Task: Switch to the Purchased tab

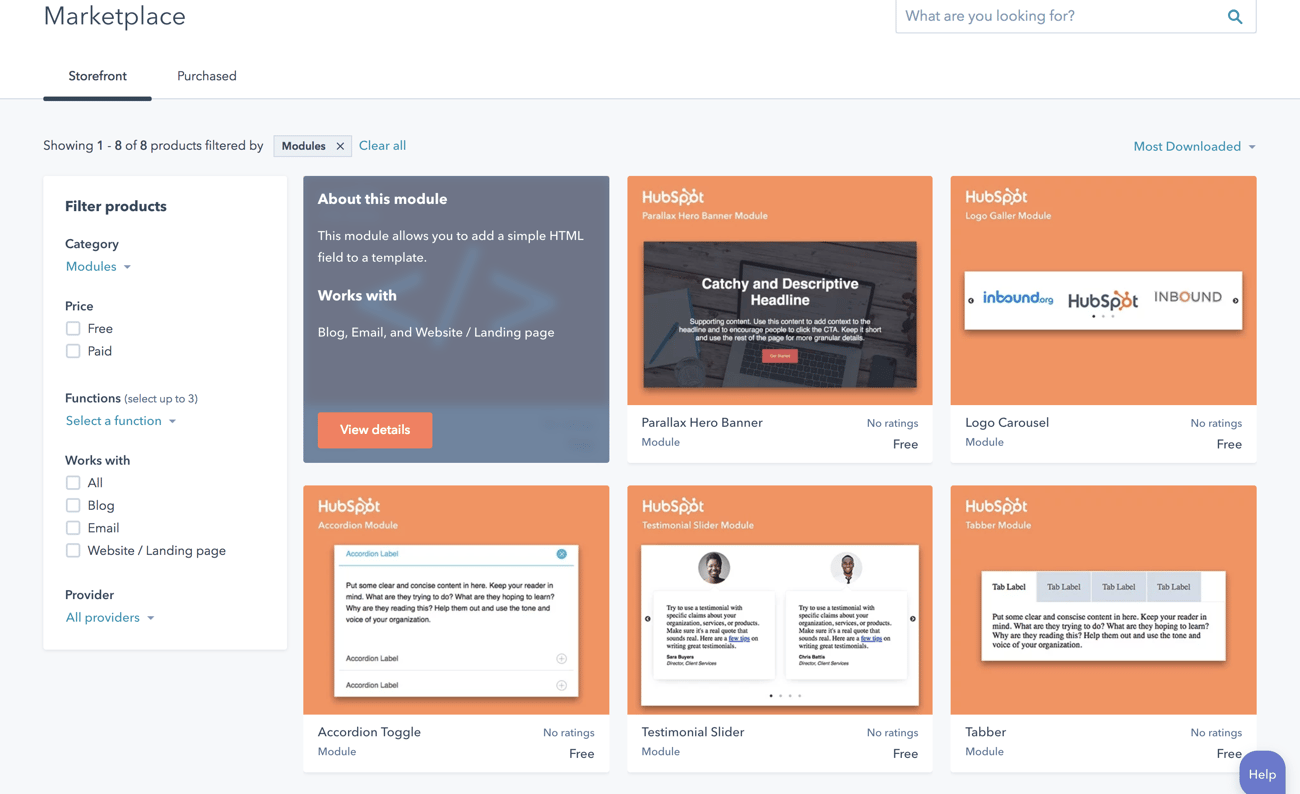Action: point(207,76)
